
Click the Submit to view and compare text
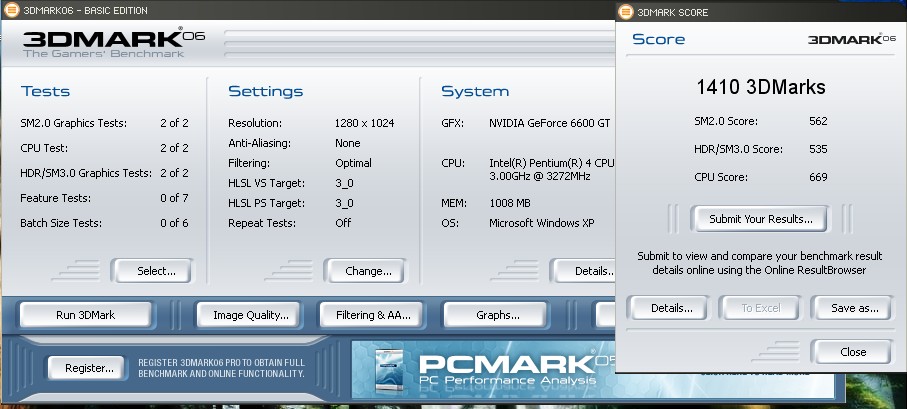(759, 263)
